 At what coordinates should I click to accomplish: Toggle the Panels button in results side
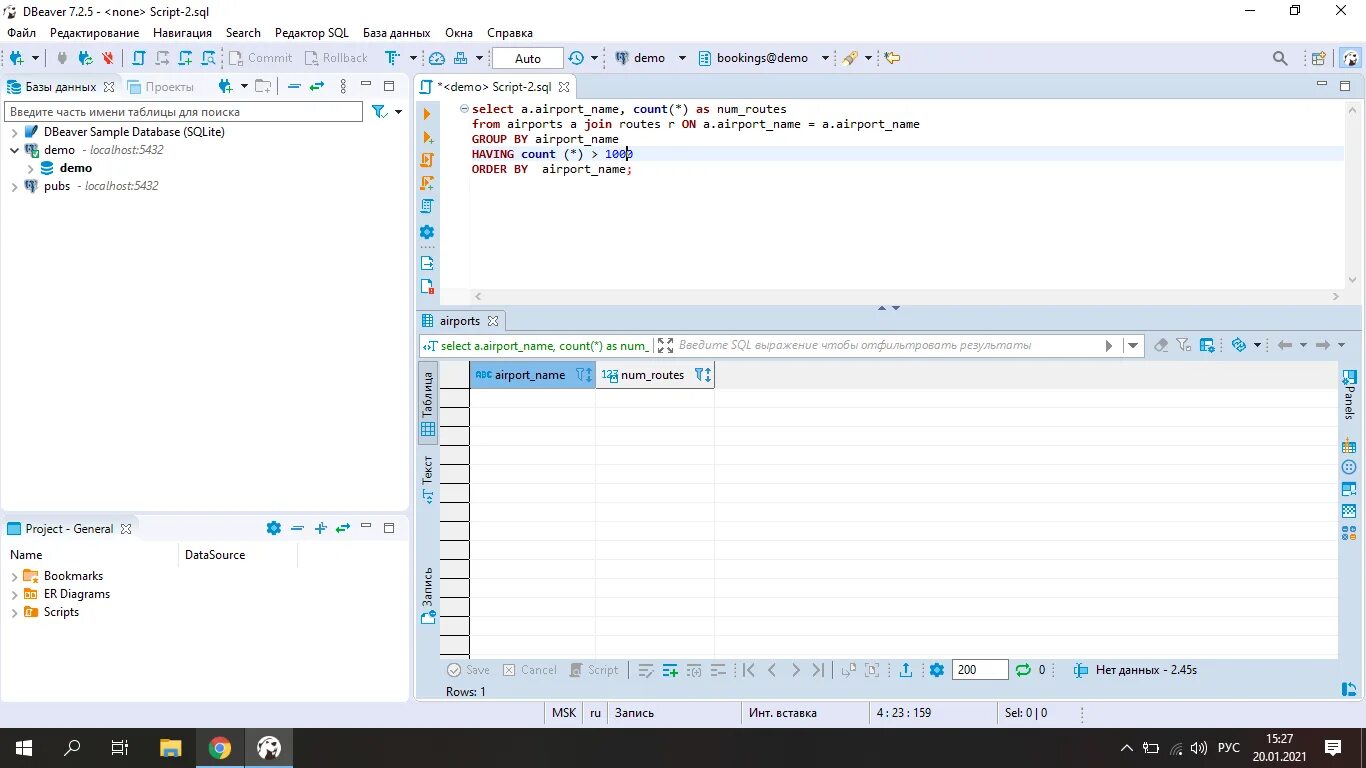(x=1349, y=395)
